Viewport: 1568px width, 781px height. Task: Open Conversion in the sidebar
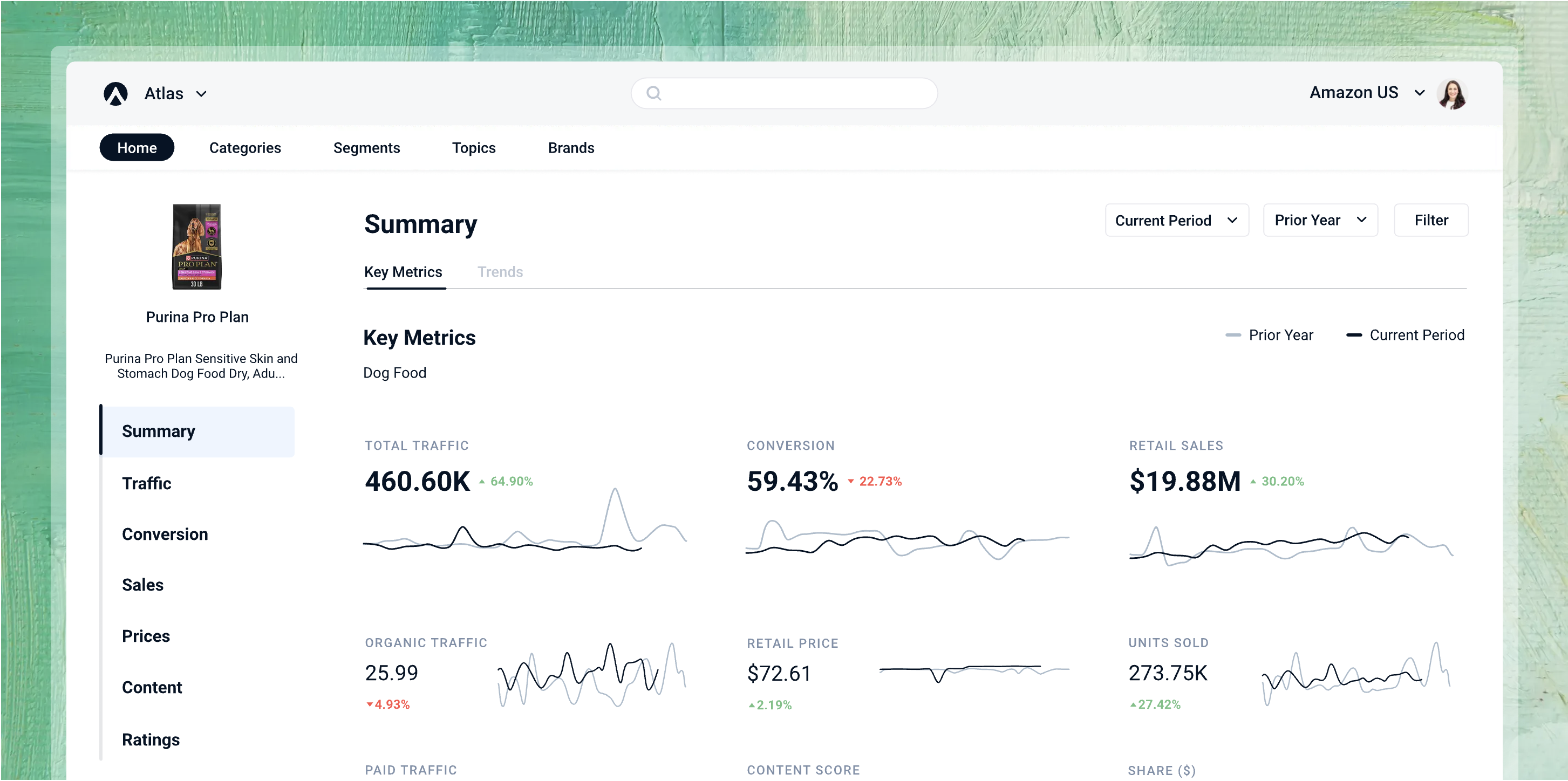(x=165, y=534)
